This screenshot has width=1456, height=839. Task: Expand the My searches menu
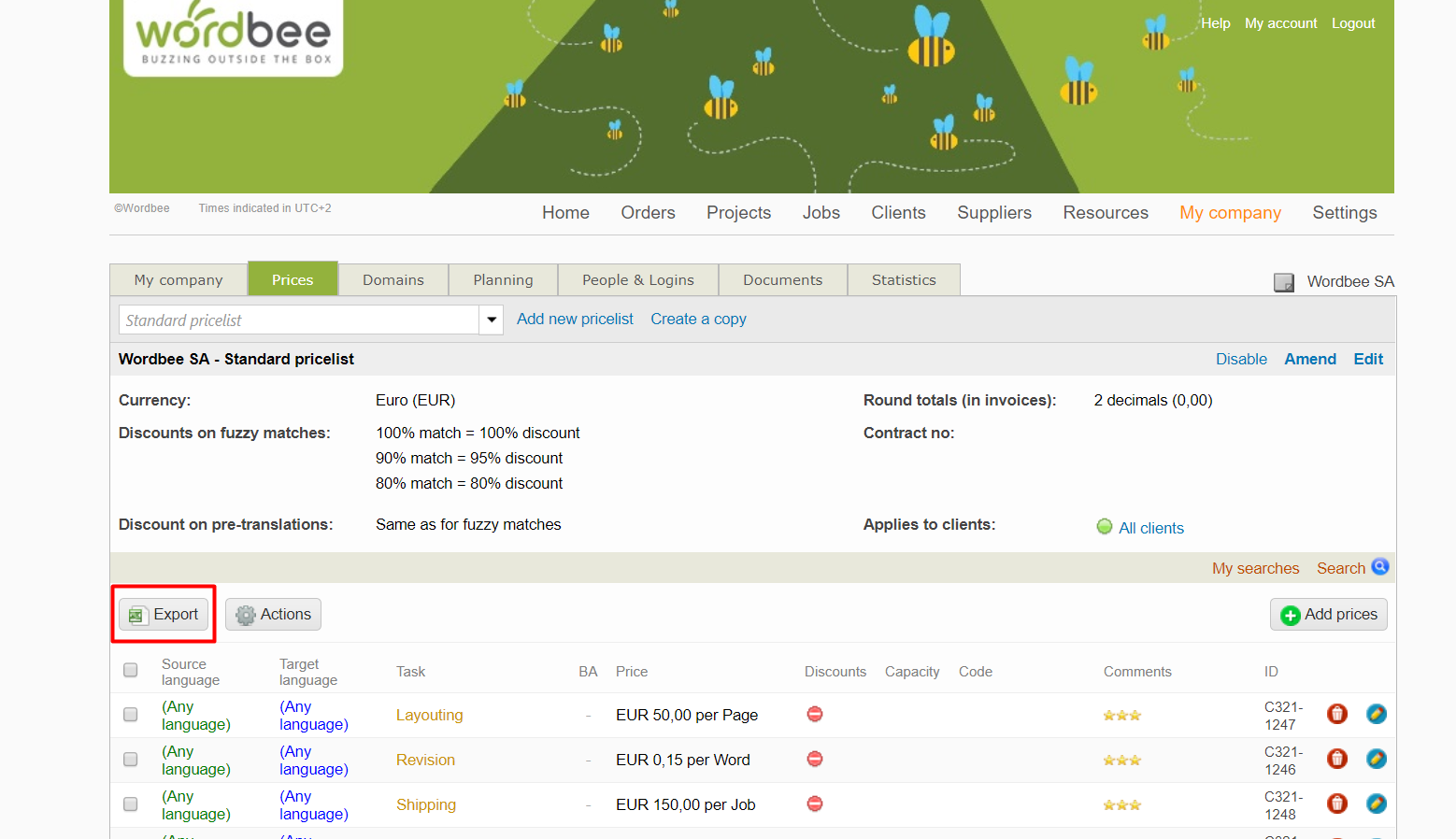click(x=1255, y=568)
